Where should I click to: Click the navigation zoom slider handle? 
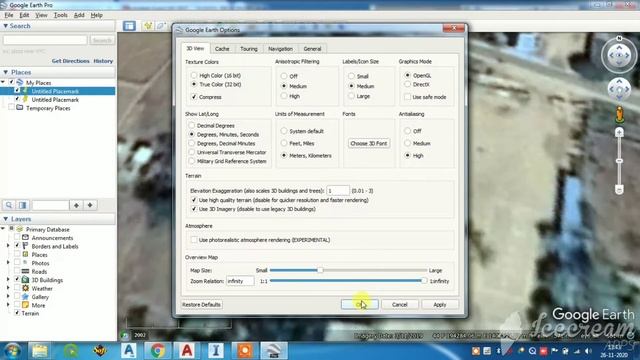click(619, 161)
